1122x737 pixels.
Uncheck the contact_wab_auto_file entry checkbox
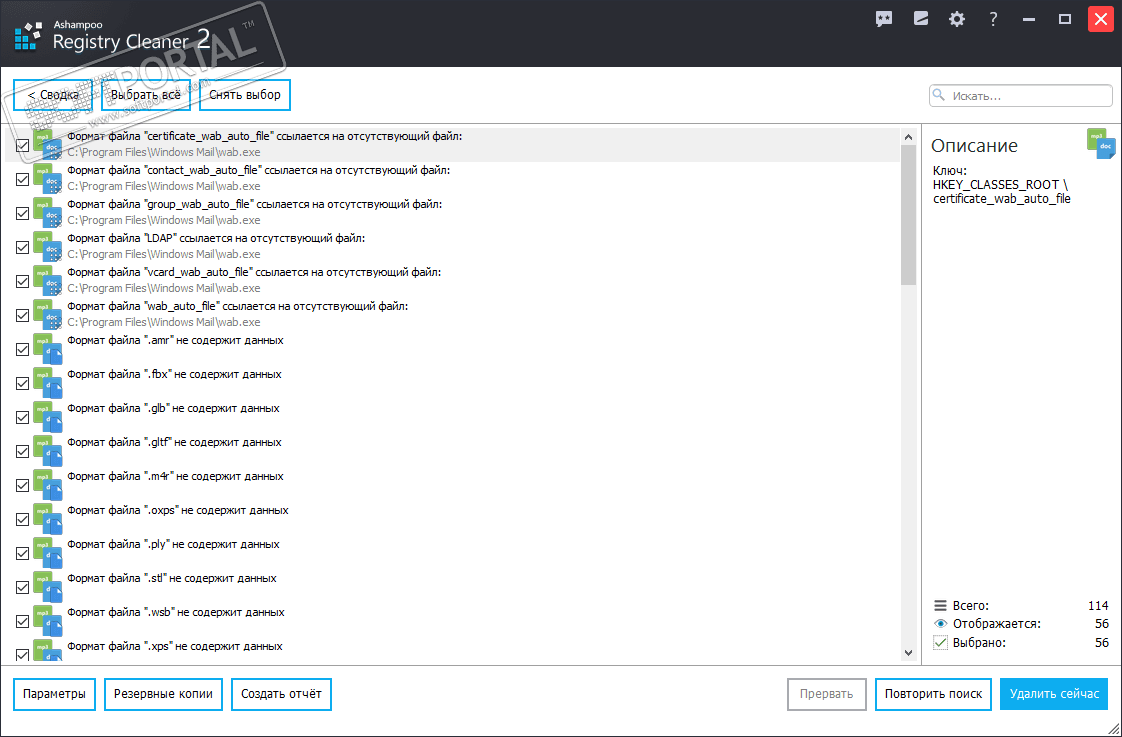point(22,180)
